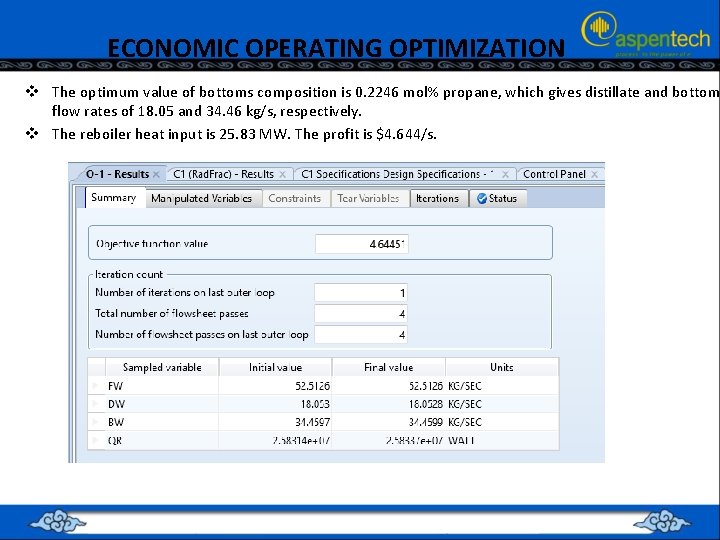Image resolution: width=720 pixels, height=540 pixels.
Task: Click the Units column header
Action: [x=502, y=367]
